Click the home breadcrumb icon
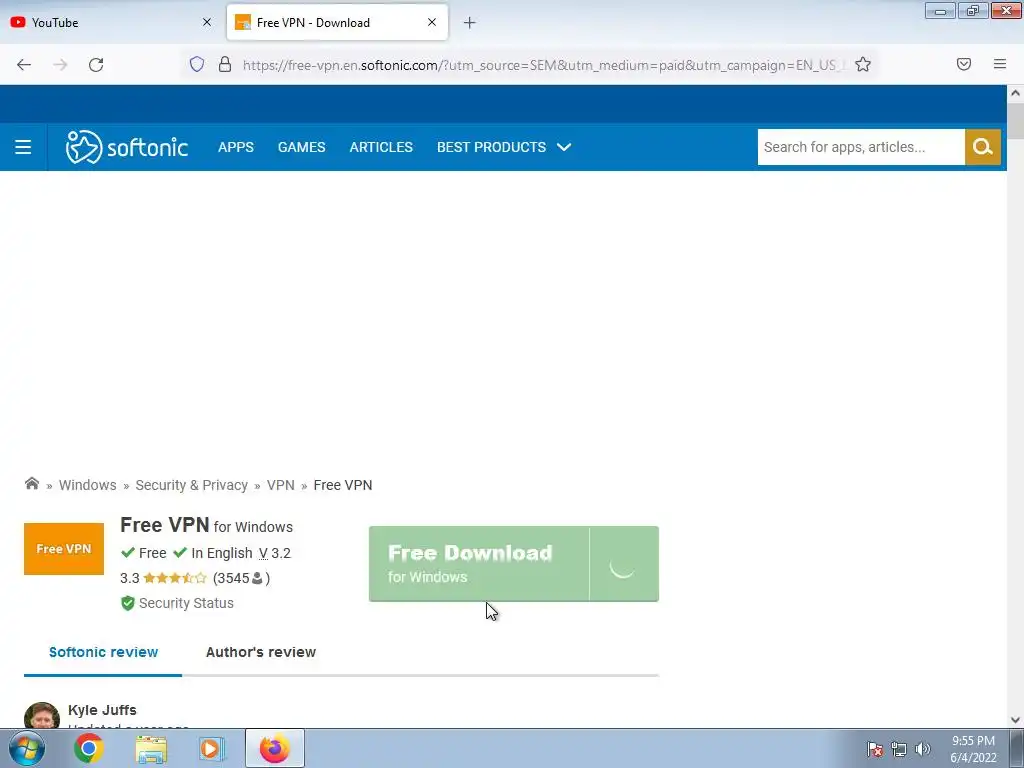 [x=31, y=484]
